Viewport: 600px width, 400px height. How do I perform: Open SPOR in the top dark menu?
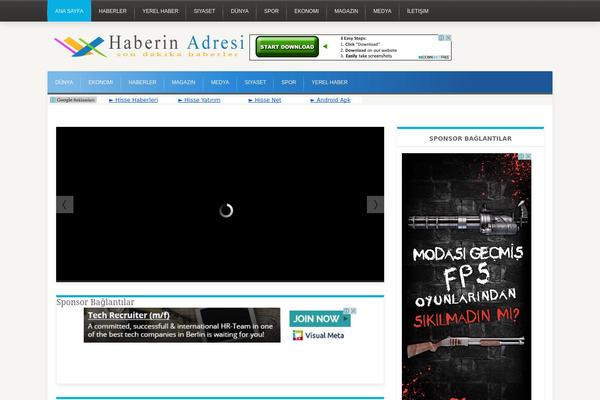point(271,11)
